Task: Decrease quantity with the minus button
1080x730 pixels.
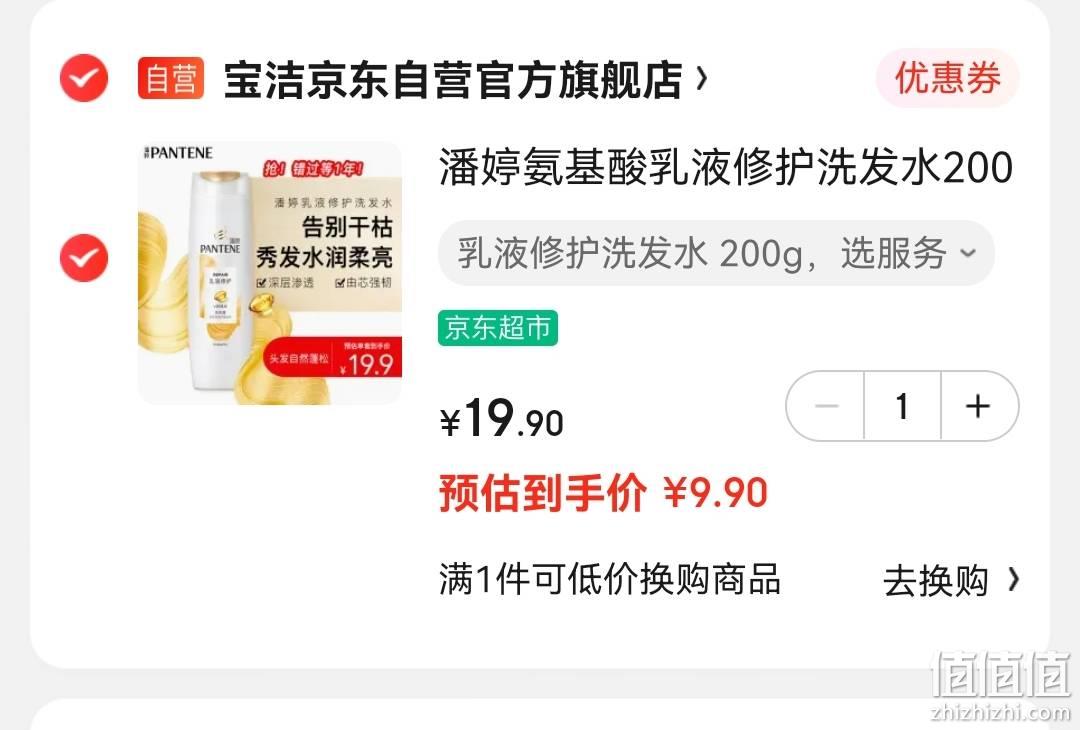Action: pos(825,406)
